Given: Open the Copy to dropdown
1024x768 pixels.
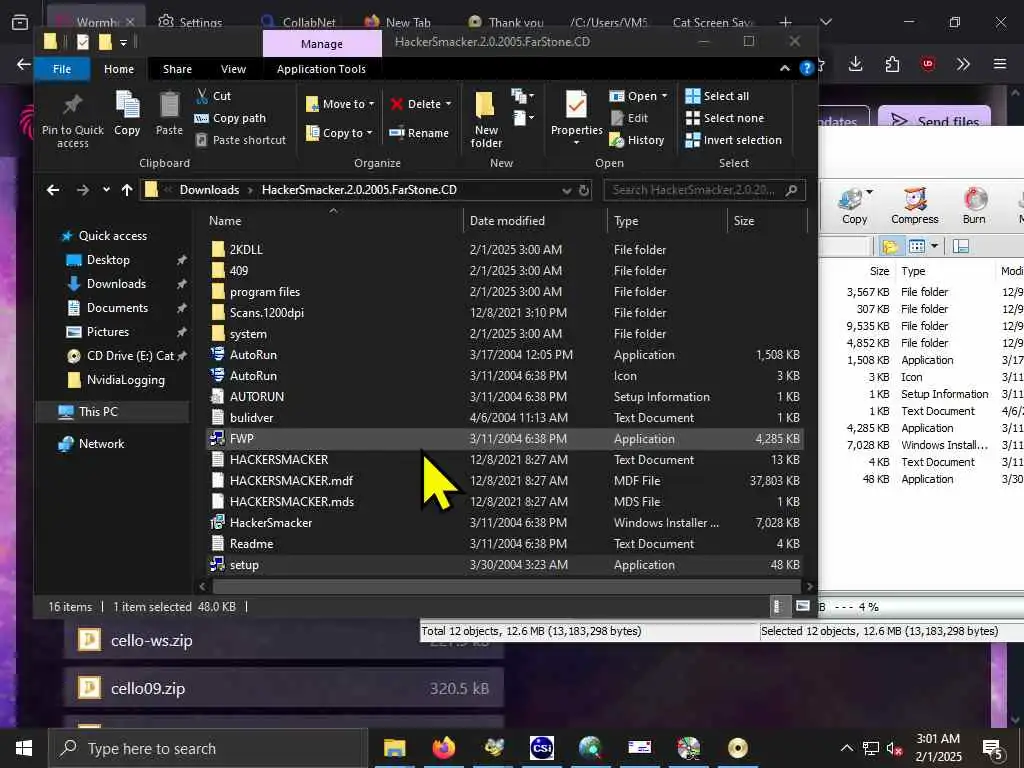Looking at the screenshot, I should click(x=339, y=133).
